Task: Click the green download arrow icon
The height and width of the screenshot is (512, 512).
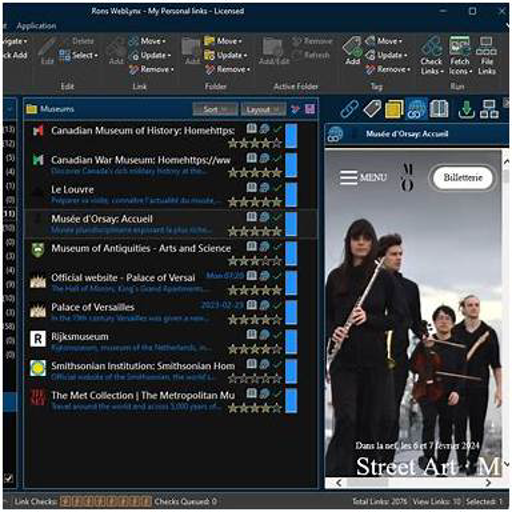Action: pyautogui.click(x=466, y=109)
